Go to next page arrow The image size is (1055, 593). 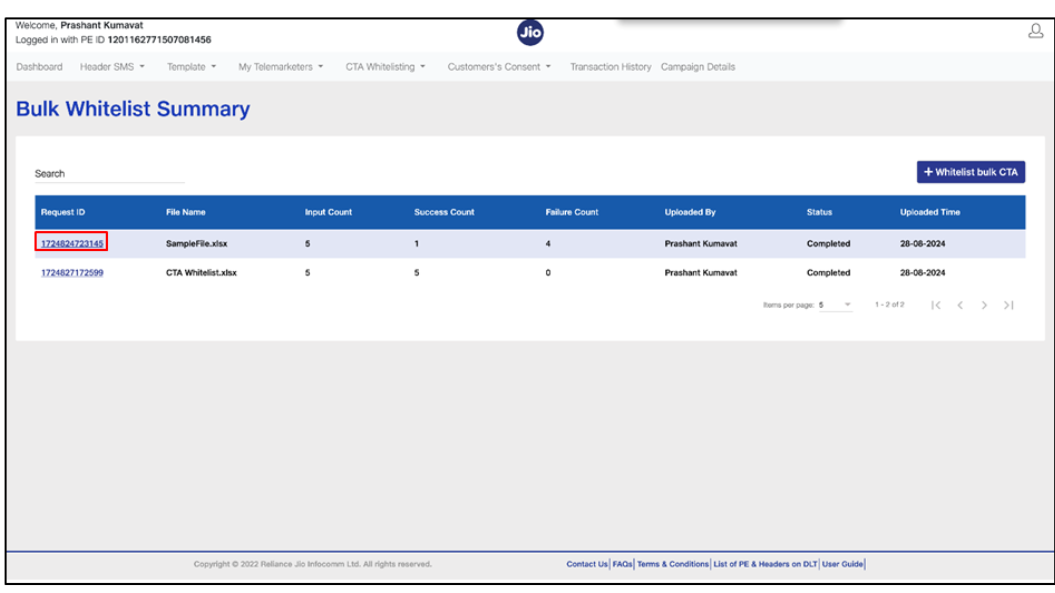click(984, 305)
